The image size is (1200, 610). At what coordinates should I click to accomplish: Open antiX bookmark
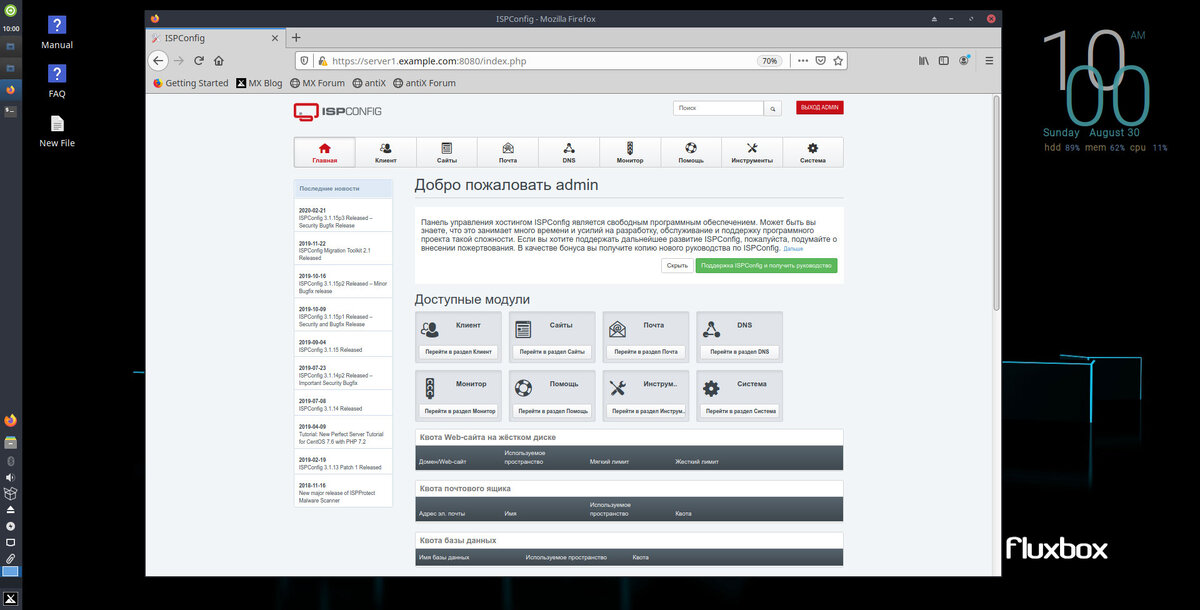point(369,83)
